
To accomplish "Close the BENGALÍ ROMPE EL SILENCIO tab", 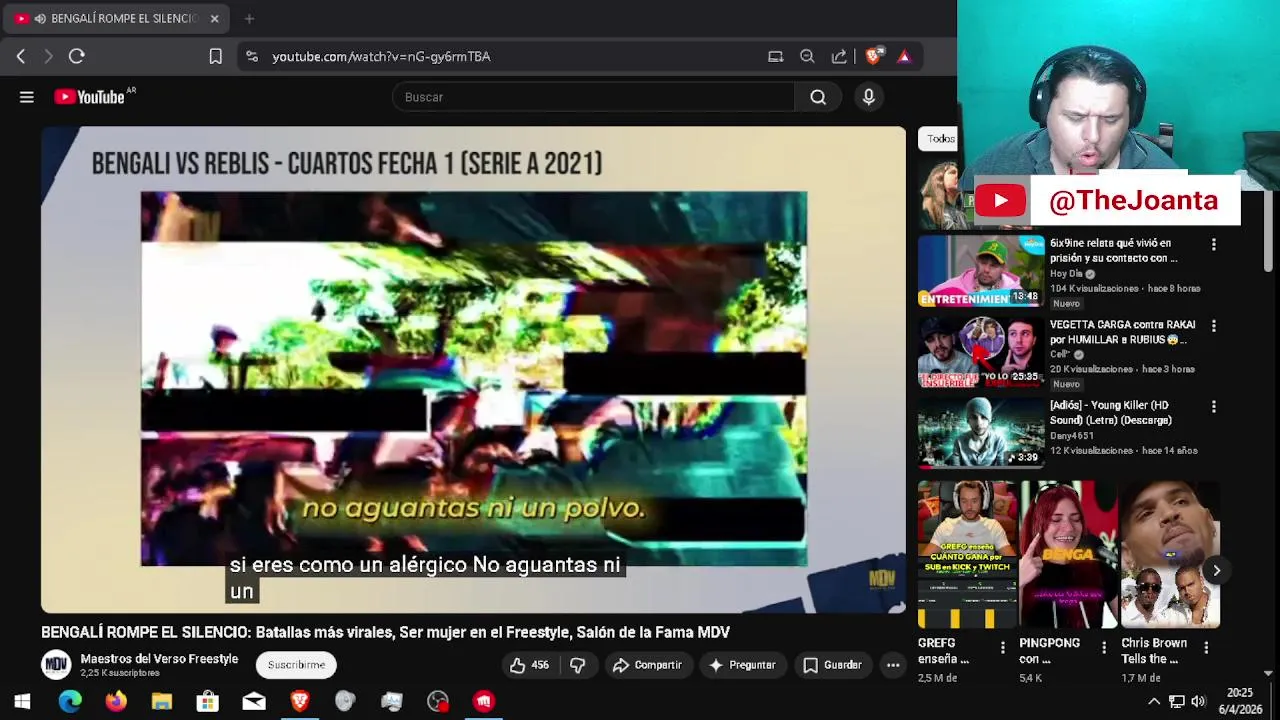I will coord(214,18).
